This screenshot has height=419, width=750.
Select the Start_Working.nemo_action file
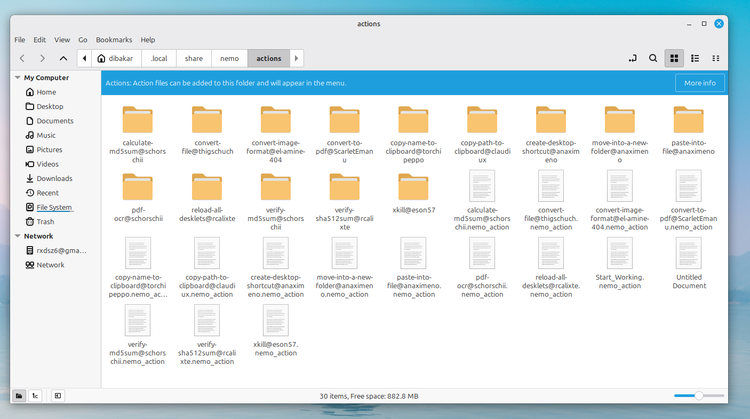pyautogui.click(x=620, y=263)
